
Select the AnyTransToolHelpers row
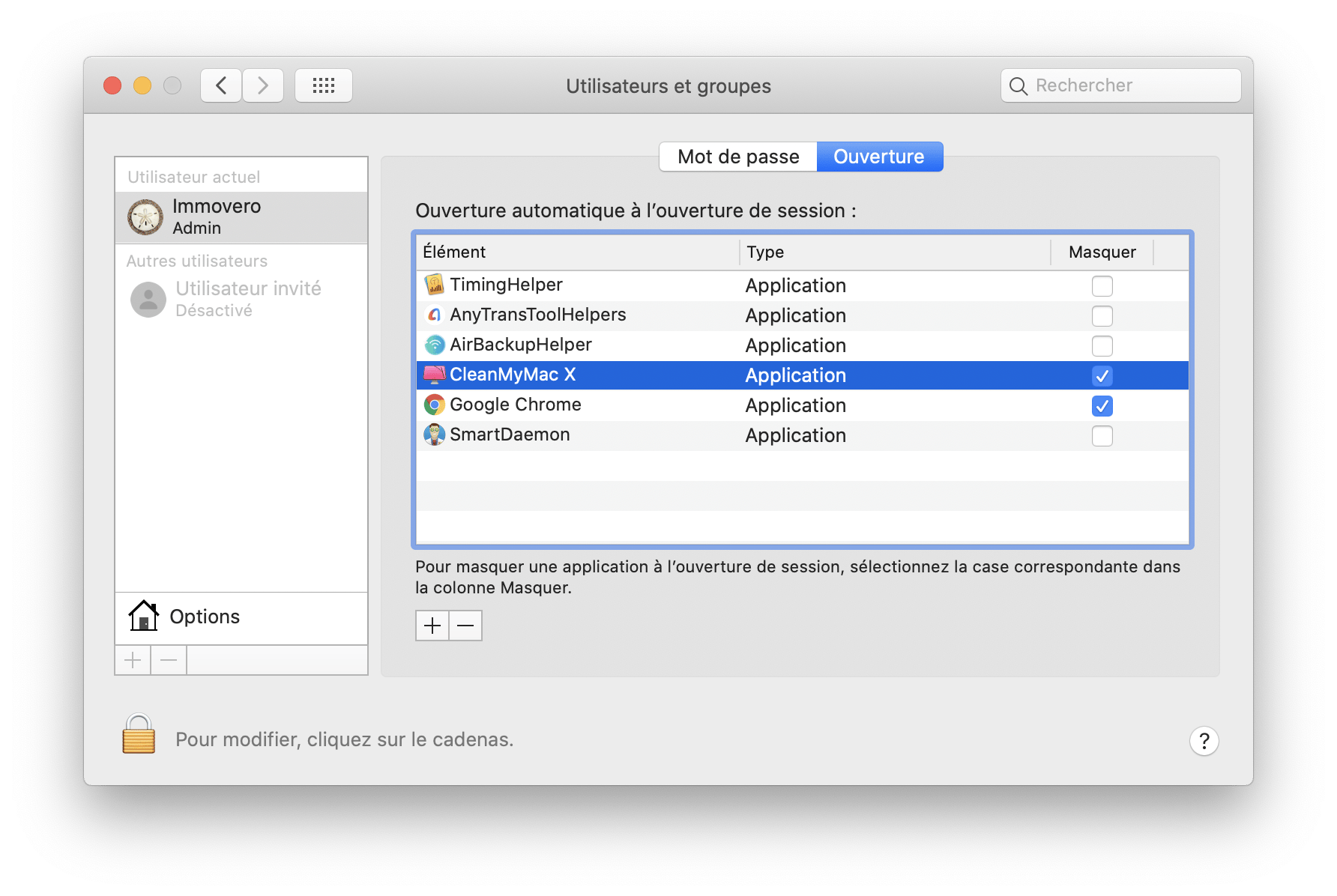[x=803, y=315]
